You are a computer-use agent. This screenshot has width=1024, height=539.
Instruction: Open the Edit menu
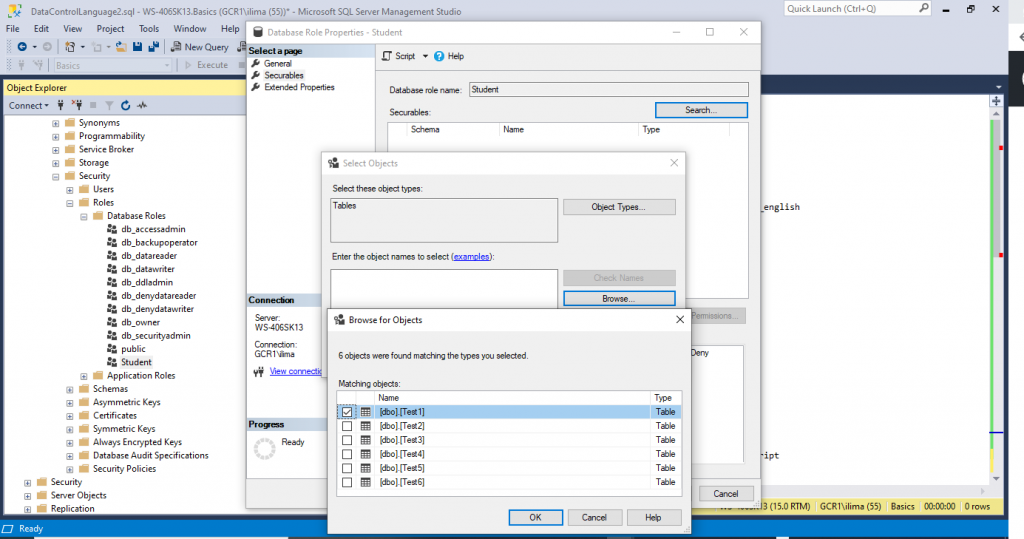pyautogui.click(x=41, y=29)
